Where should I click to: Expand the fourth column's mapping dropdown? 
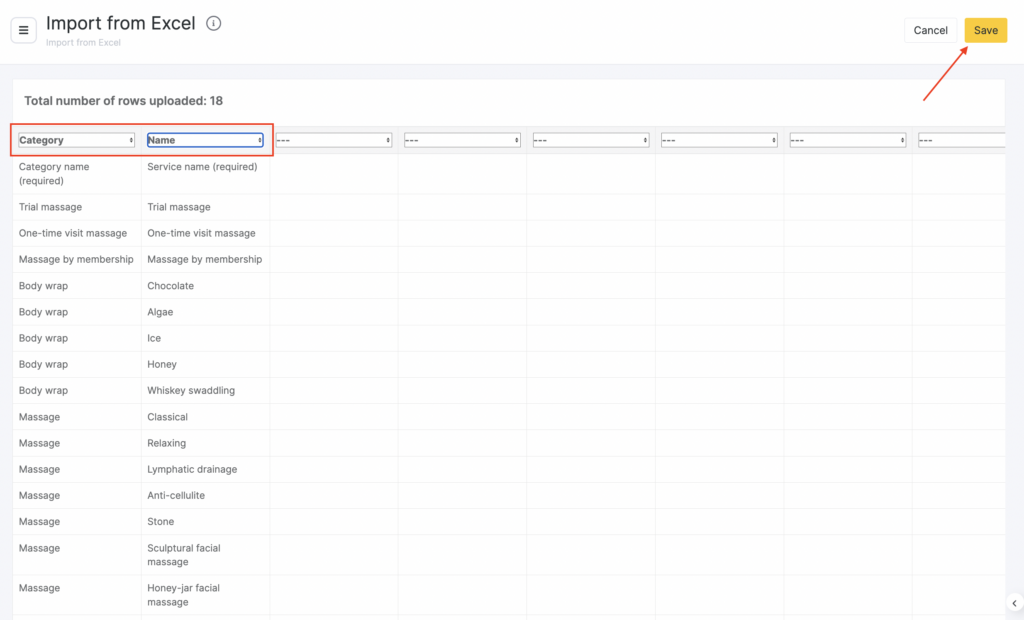462,140
